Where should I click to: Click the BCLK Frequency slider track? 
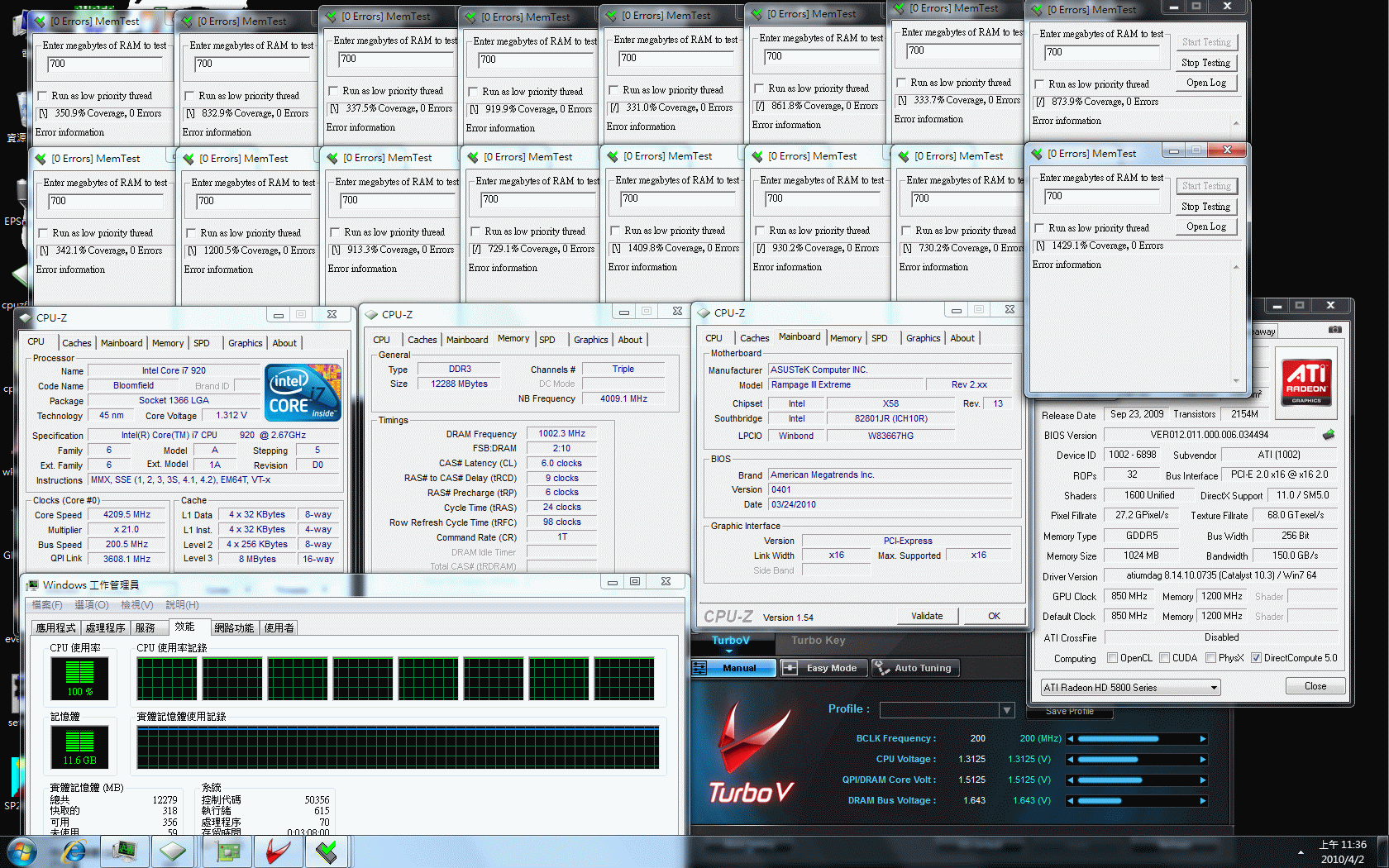(x=1137, y=739)
